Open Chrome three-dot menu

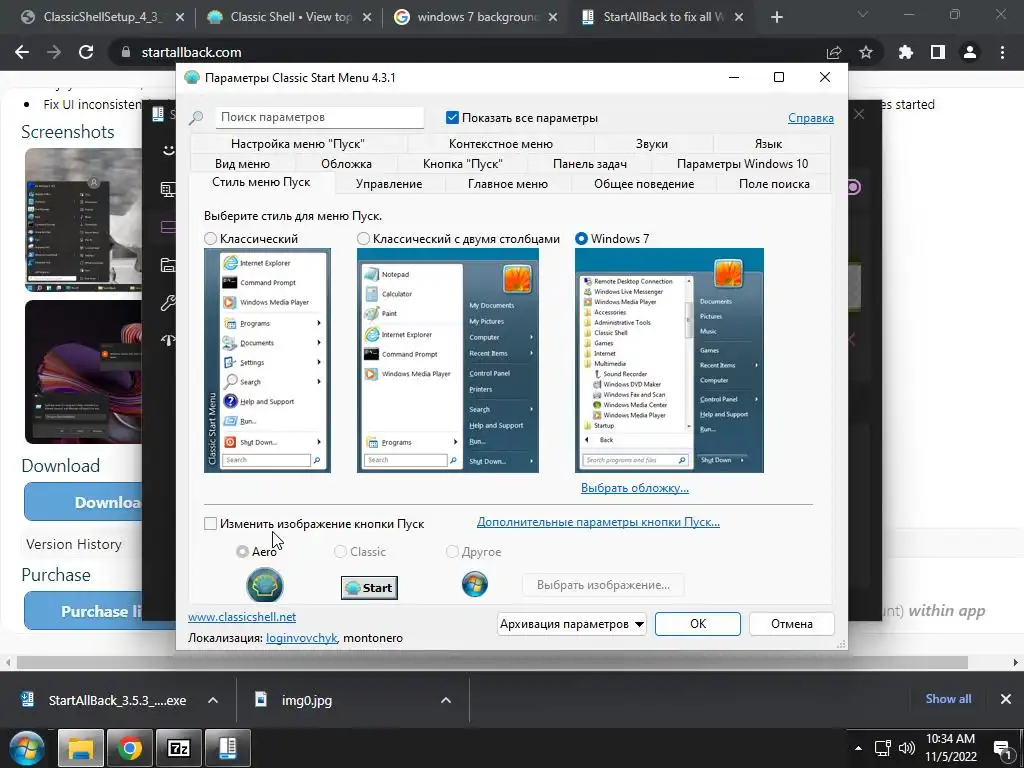[x=1002, y=52]
